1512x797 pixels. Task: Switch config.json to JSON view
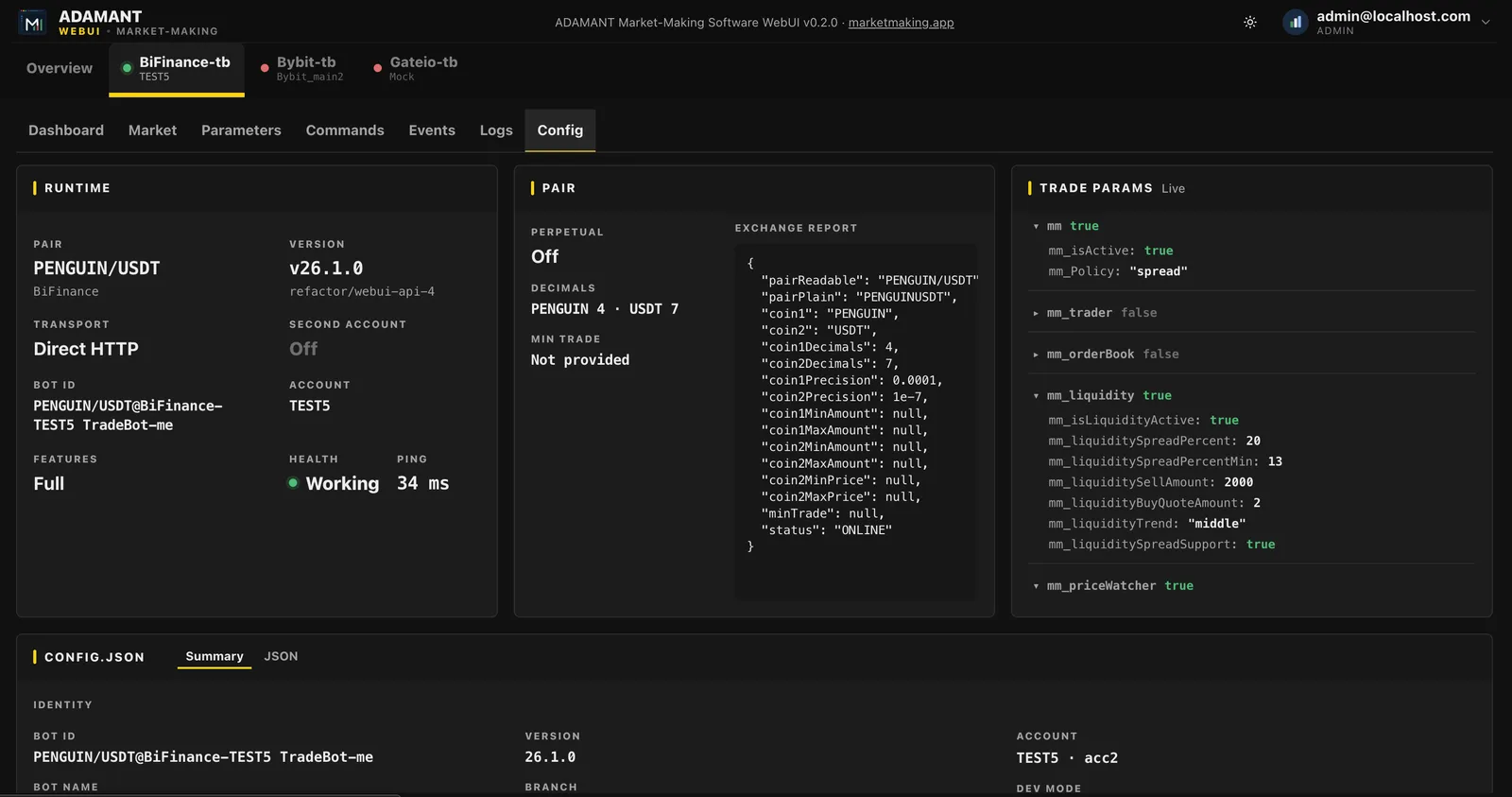281,656
